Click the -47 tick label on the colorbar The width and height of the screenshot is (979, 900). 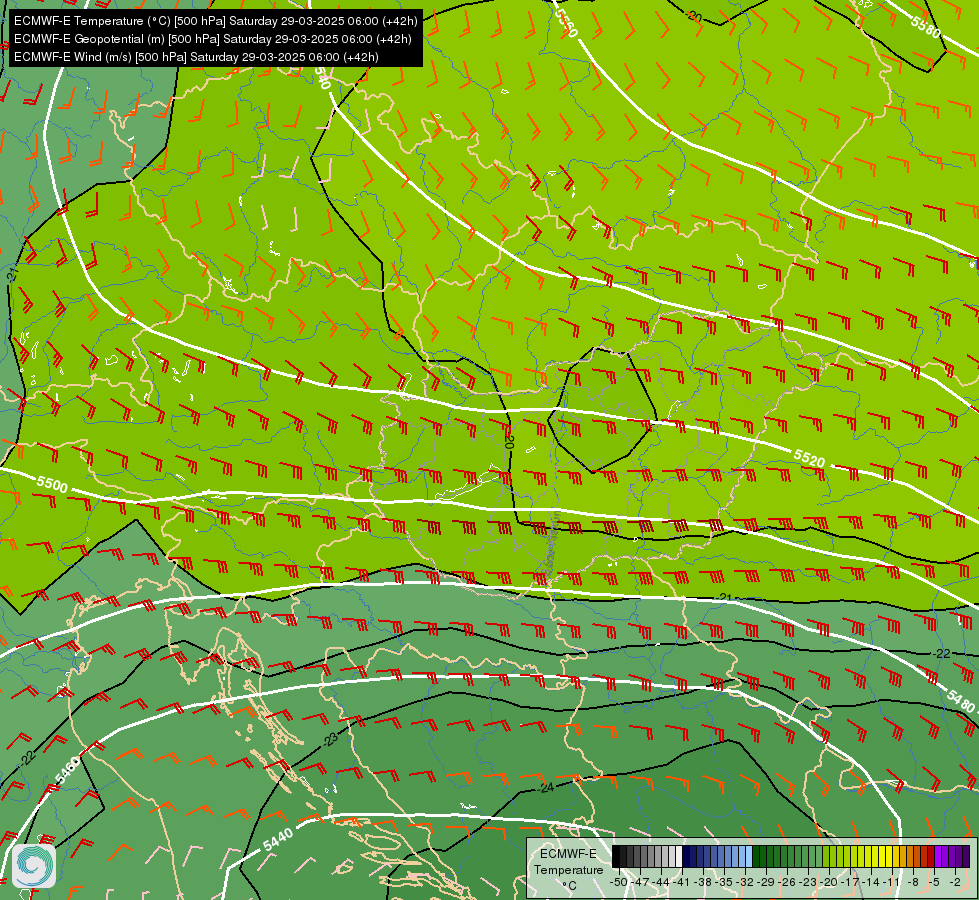tap(640, 882)
